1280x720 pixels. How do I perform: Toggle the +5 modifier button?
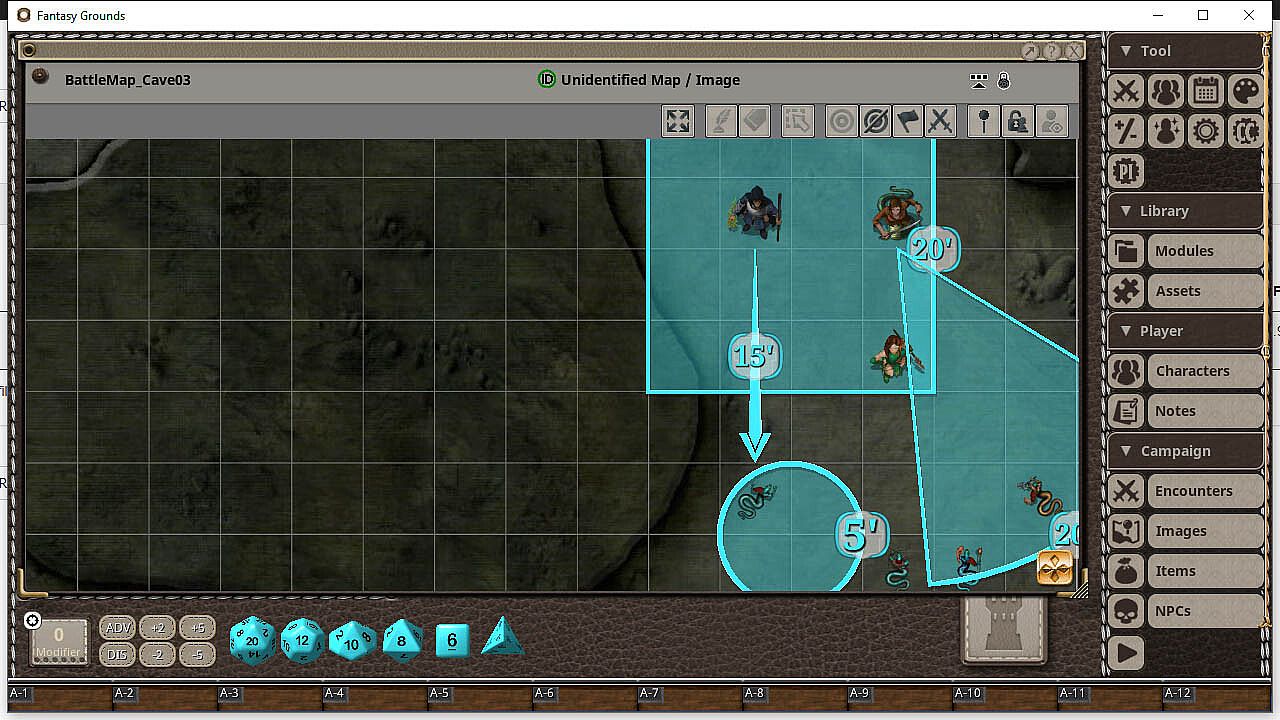point(197,628)
